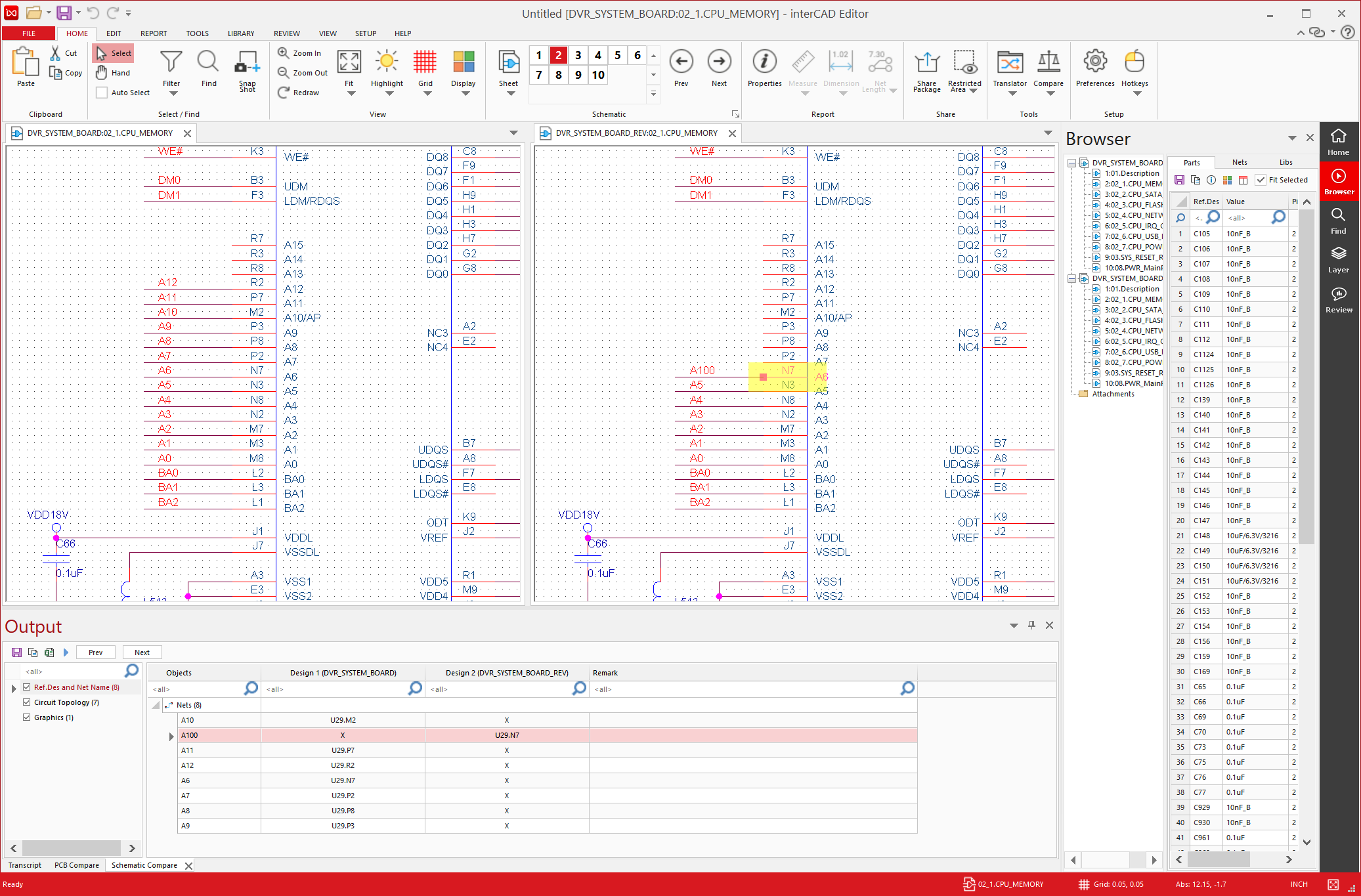Open the Share Package tool
This screenshot has width=1361, height=896.
tap(926, 64)
